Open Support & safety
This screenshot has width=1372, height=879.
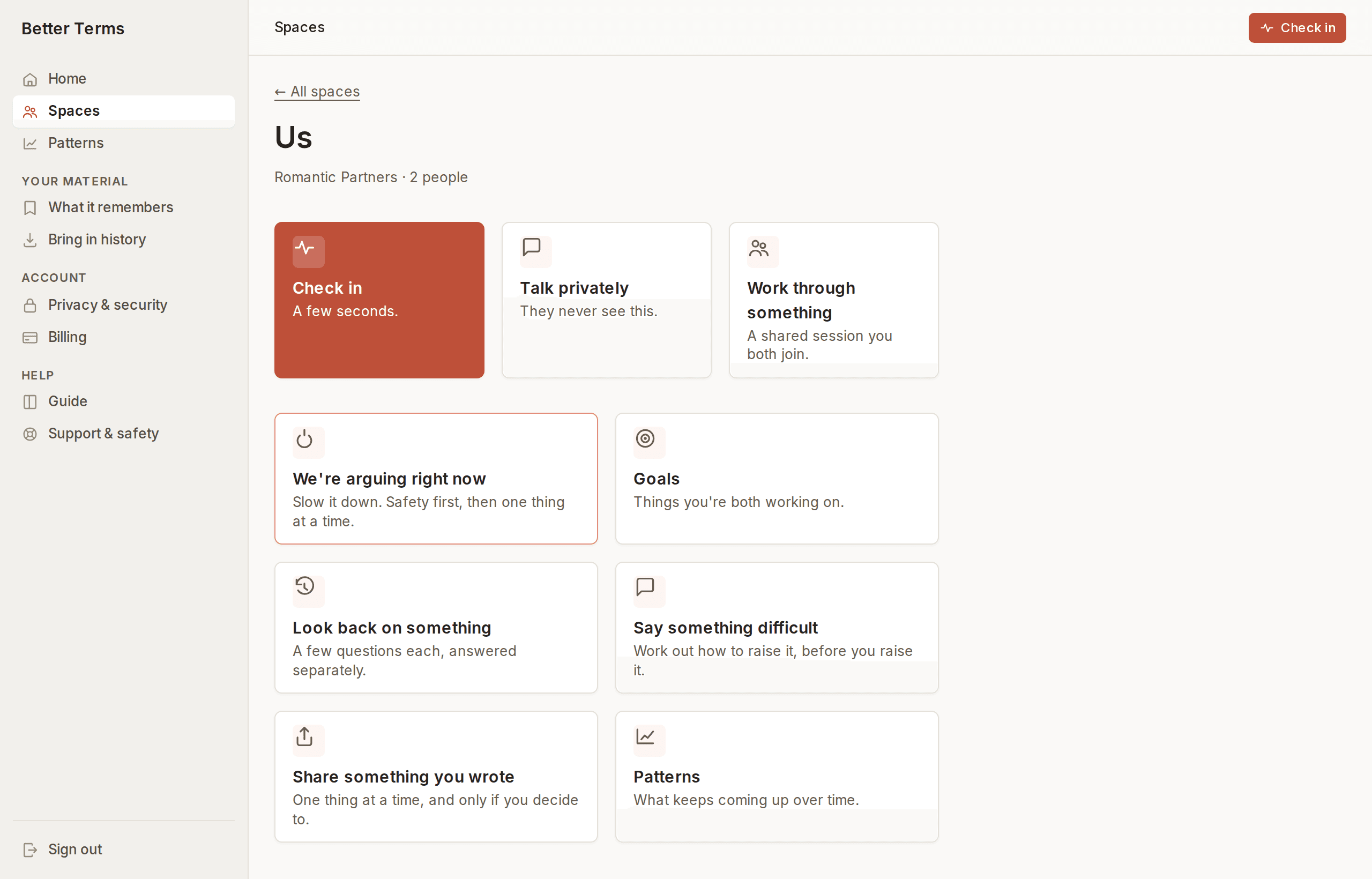pyautogui.click(x=123, y=433)
